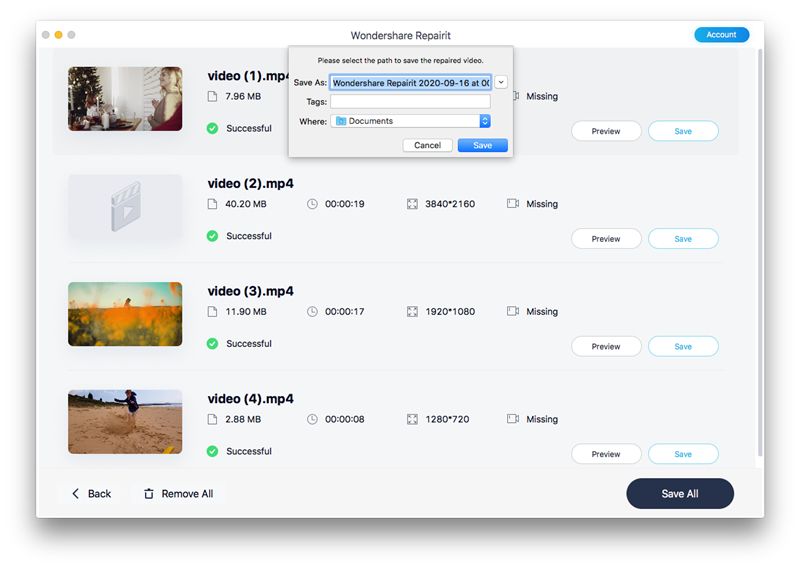Screen dimensions: 800x569
Task: Expand the save dialog with the chevron button
Action: point(501,82)
